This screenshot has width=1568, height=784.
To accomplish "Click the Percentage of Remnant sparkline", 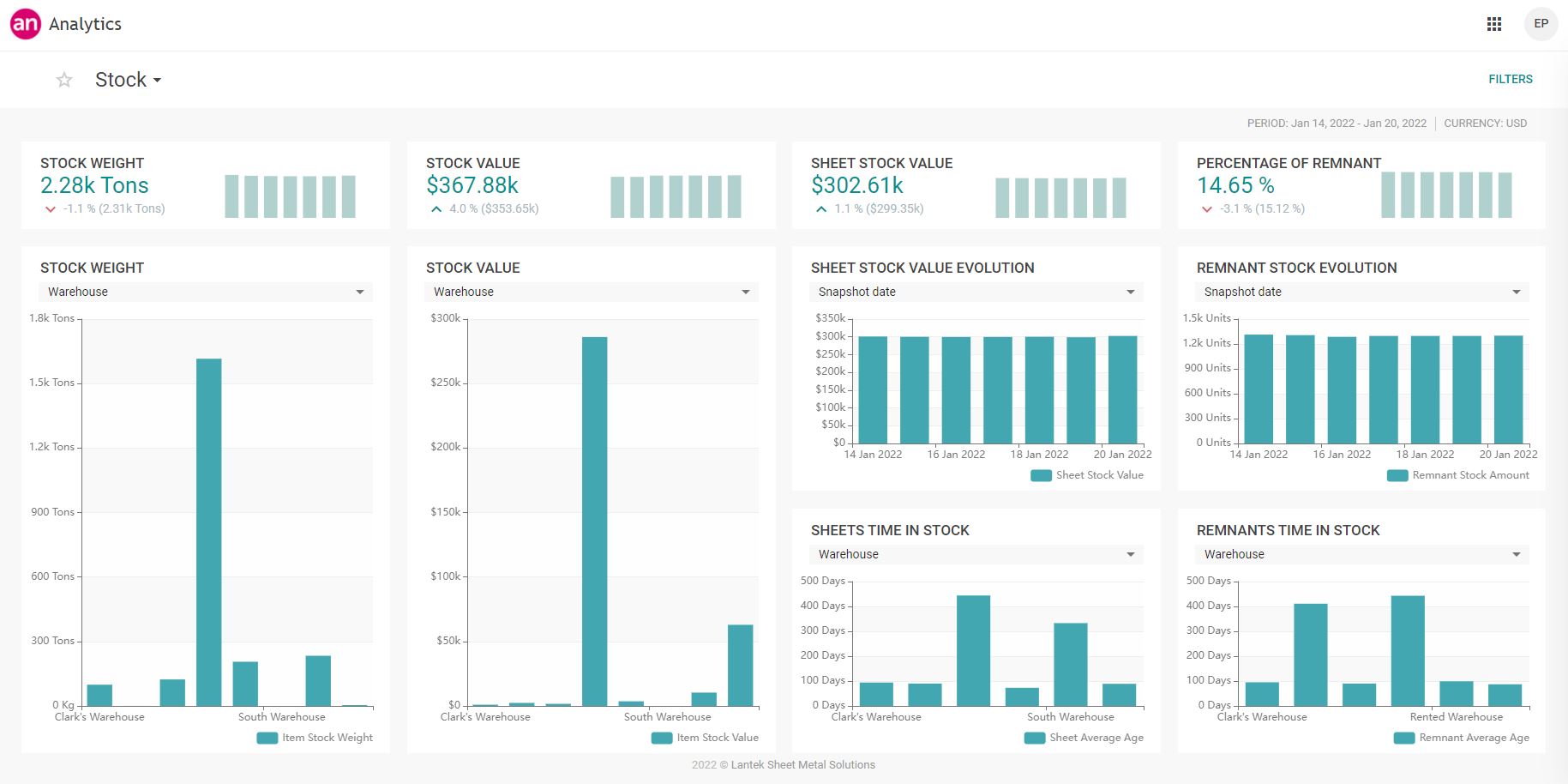I will (1446, 196).
